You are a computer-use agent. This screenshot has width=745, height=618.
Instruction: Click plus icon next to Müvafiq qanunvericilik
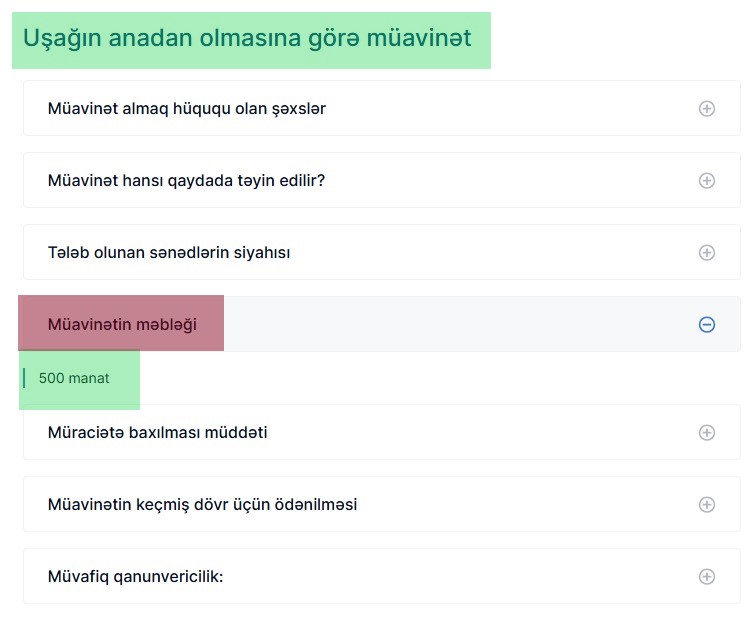pyautogui.click(x=707, y=577)
